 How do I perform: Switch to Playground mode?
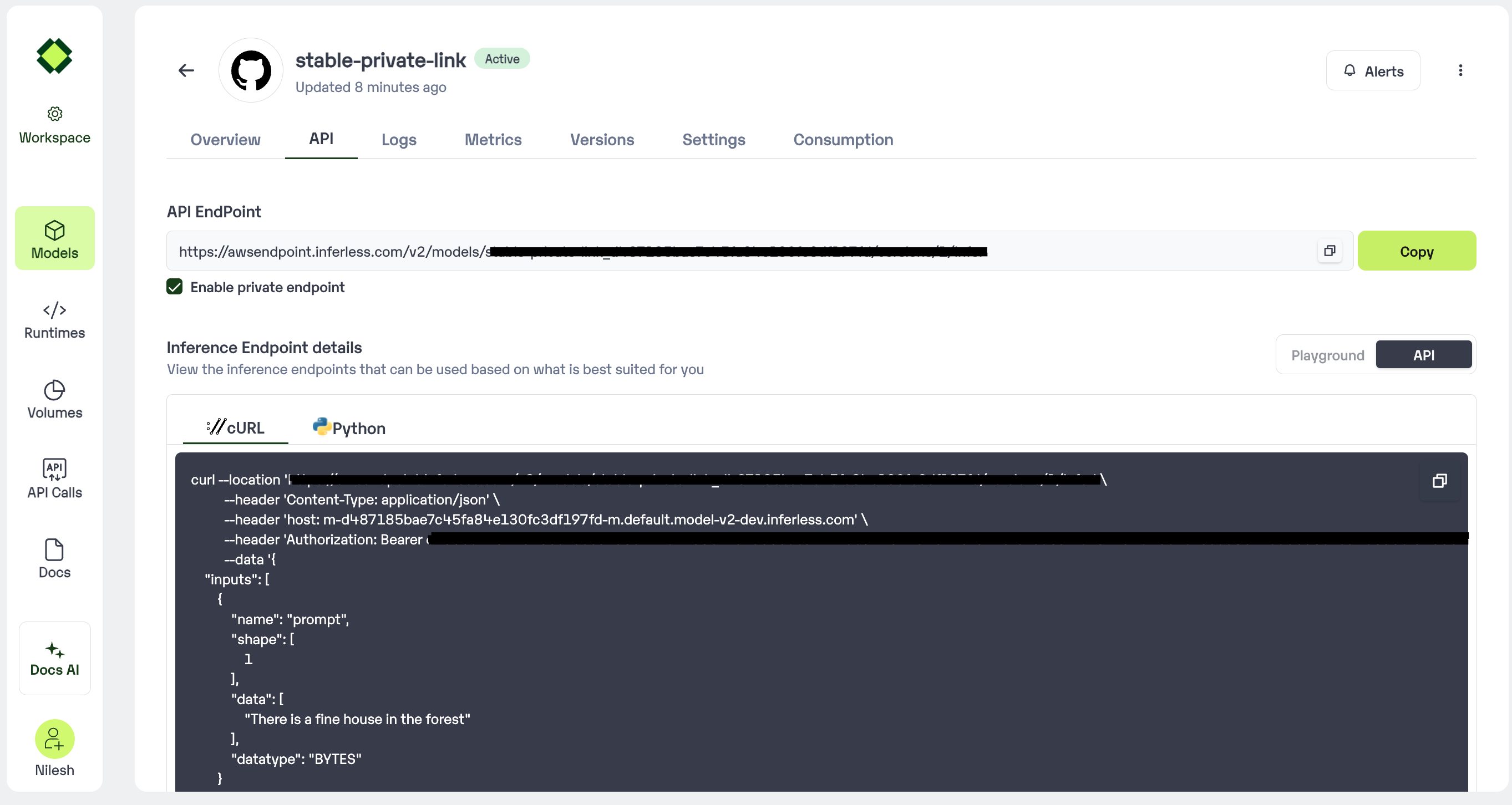tap(1327, 355)
